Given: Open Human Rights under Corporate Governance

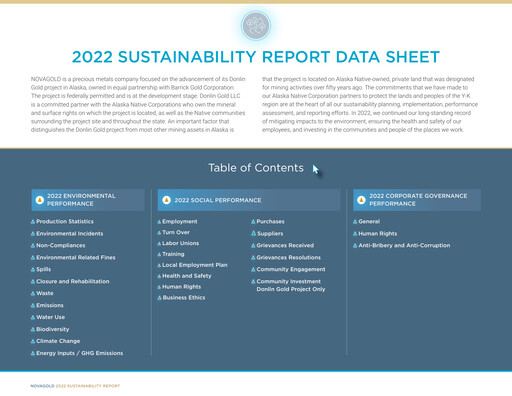Looking at the screenshot, I should (x=378, y=233).
